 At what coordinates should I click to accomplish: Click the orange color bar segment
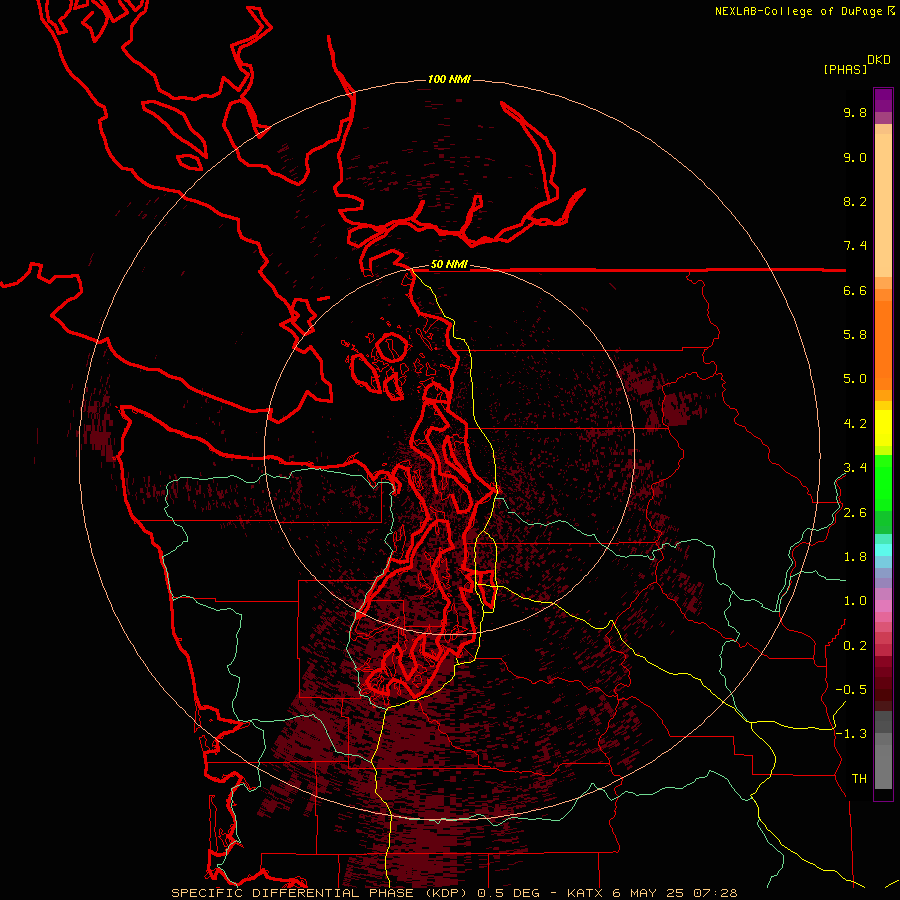point(883,344)
